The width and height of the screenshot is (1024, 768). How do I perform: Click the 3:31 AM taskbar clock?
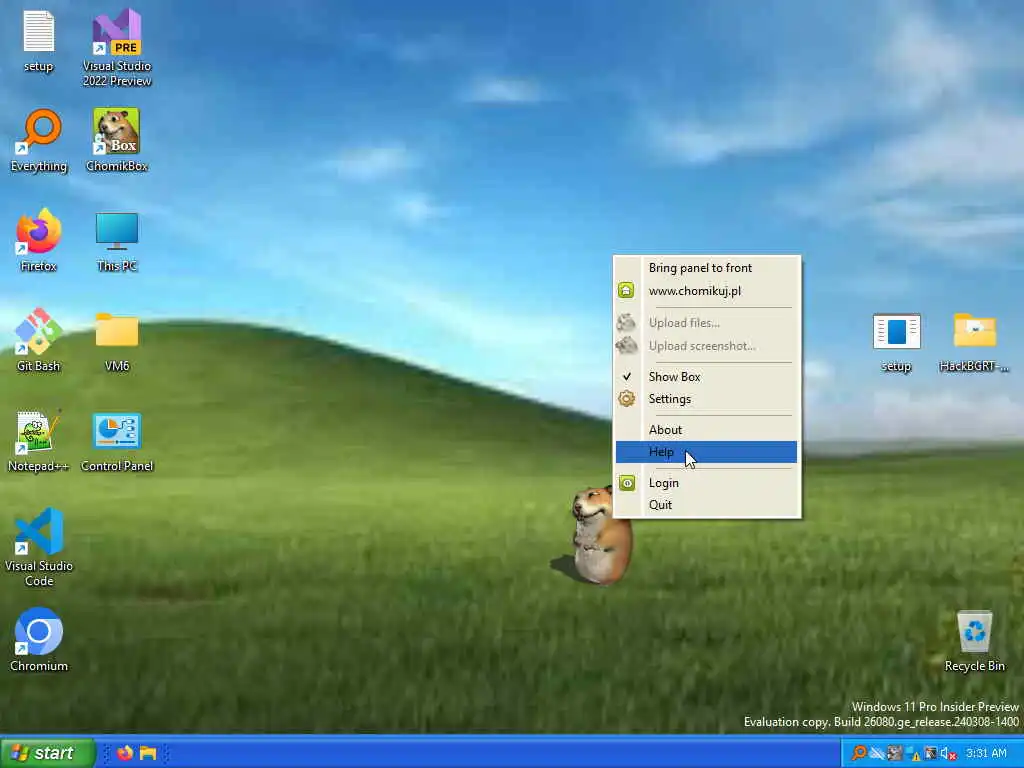point(986,753)
